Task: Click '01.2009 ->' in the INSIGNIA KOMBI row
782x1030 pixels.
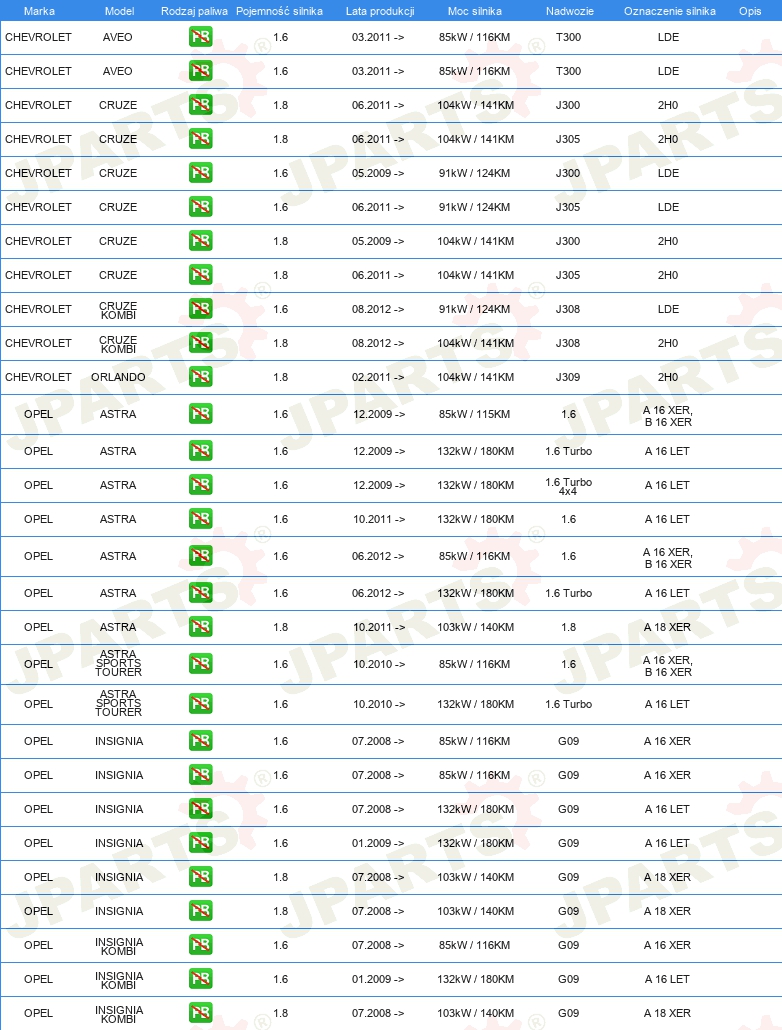Action: (x=378, y=979)
